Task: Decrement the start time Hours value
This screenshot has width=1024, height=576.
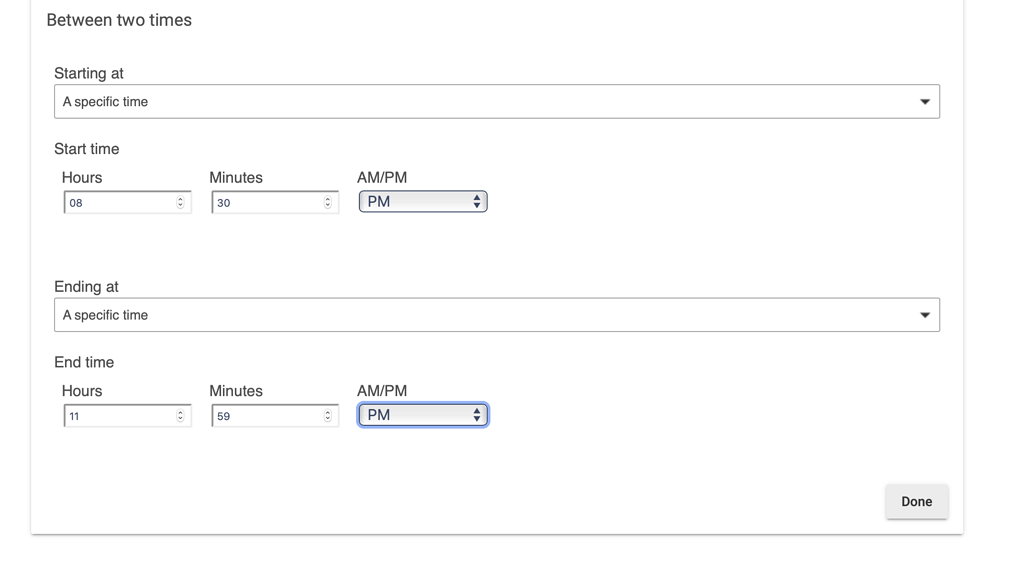Action: [182, 206]
